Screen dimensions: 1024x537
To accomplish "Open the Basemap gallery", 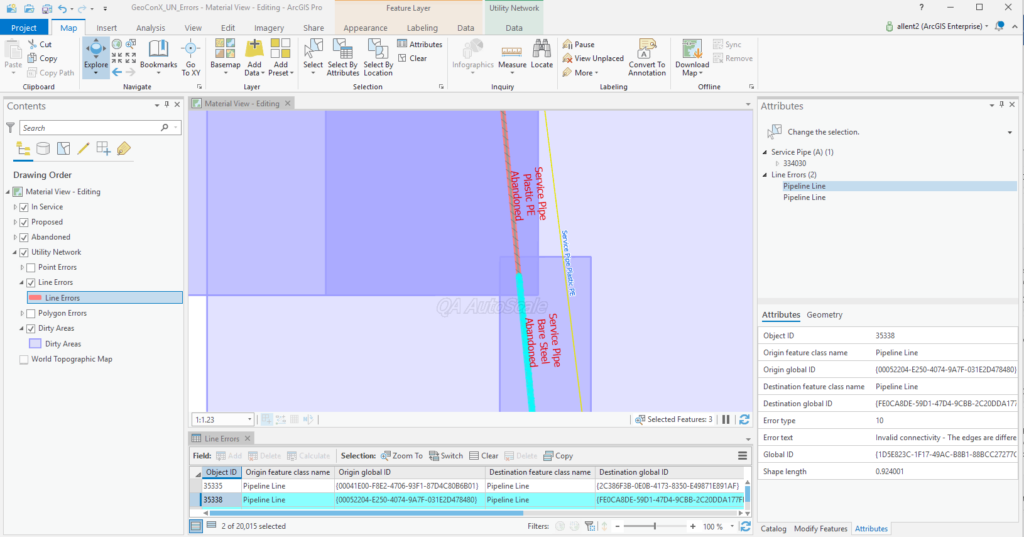I will [225, 57].
